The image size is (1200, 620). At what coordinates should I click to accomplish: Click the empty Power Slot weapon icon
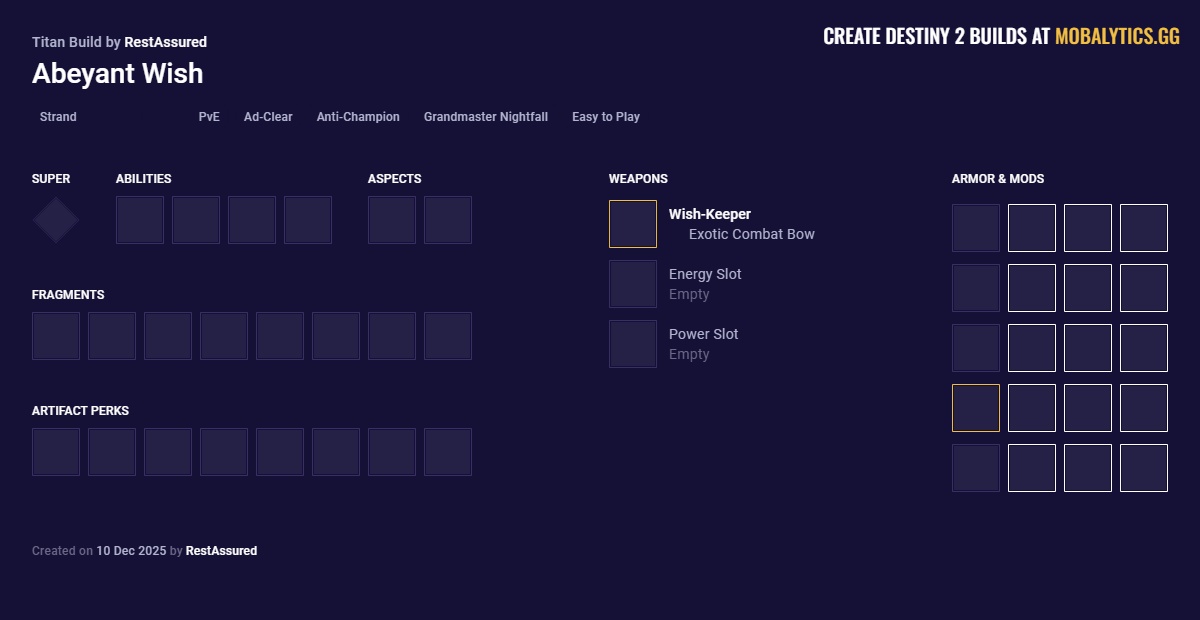click(632, 343)
